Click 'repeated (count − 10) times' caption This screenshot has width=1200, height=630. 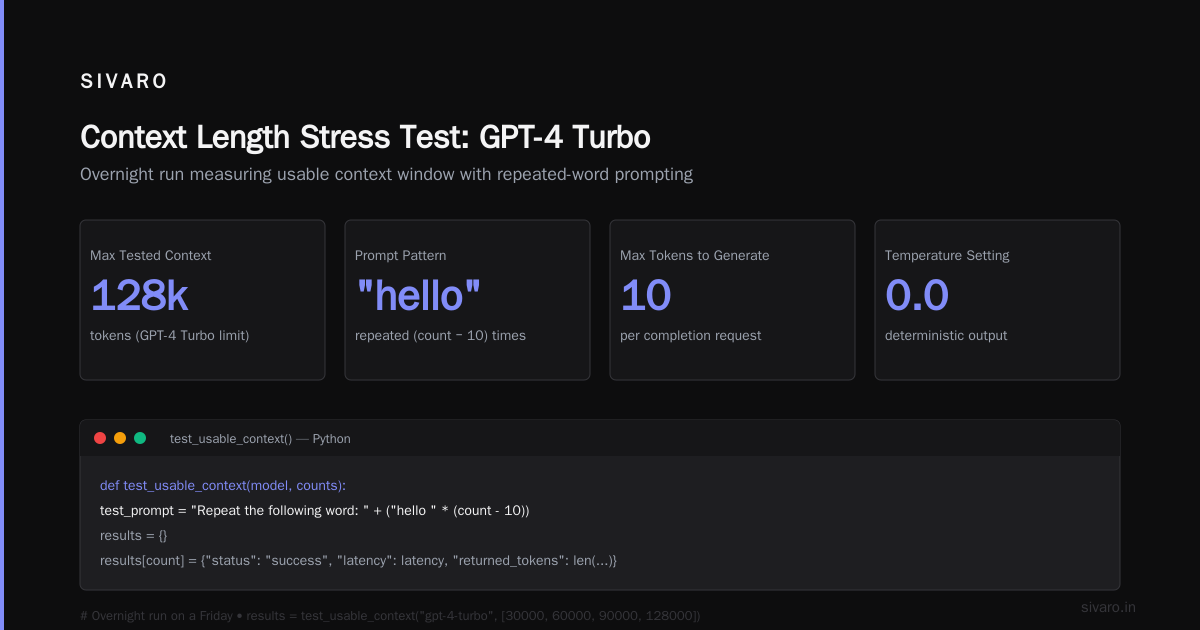point(440,335)
